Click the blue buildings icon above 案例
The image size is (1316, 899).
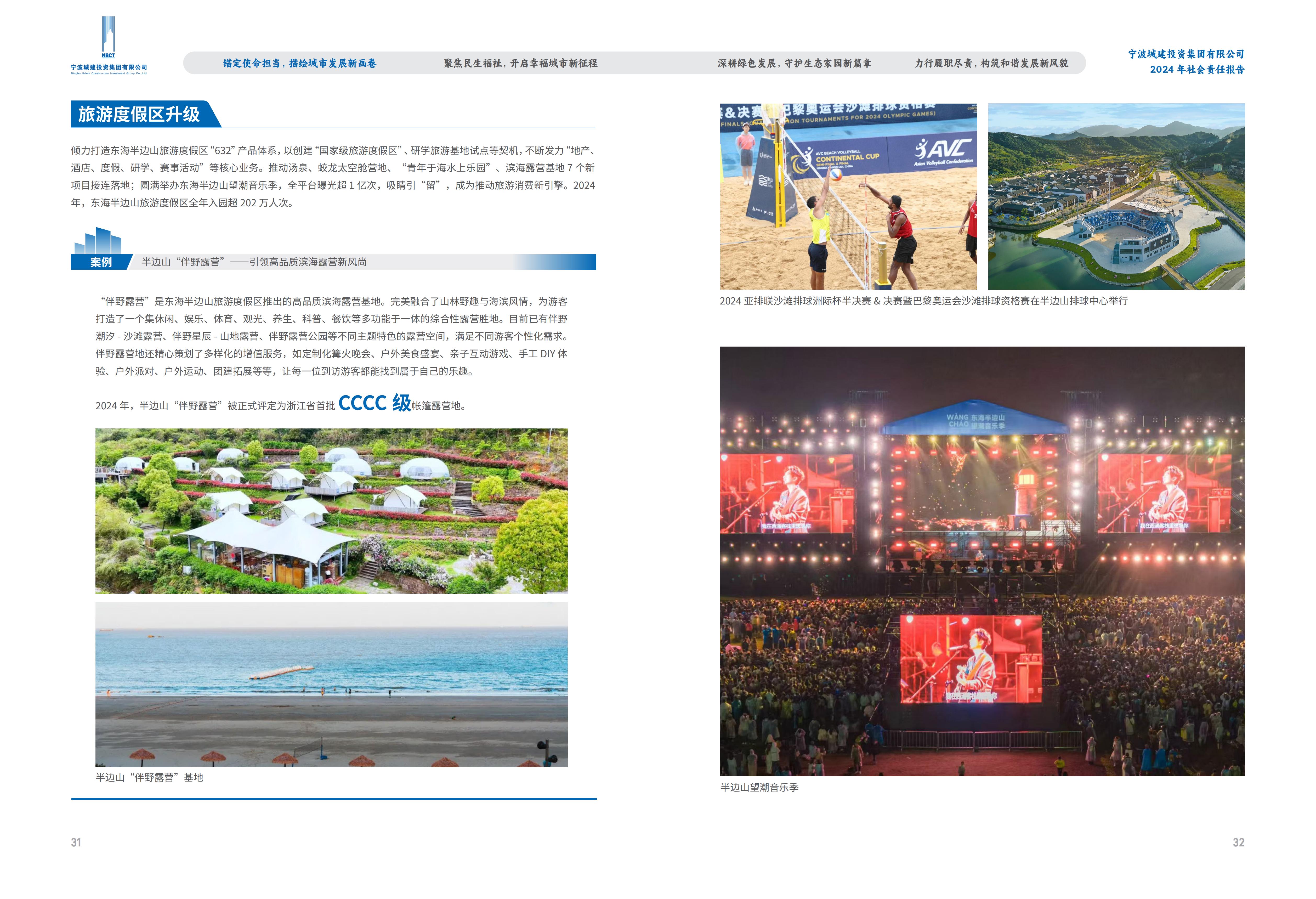(x=98, y=241)
